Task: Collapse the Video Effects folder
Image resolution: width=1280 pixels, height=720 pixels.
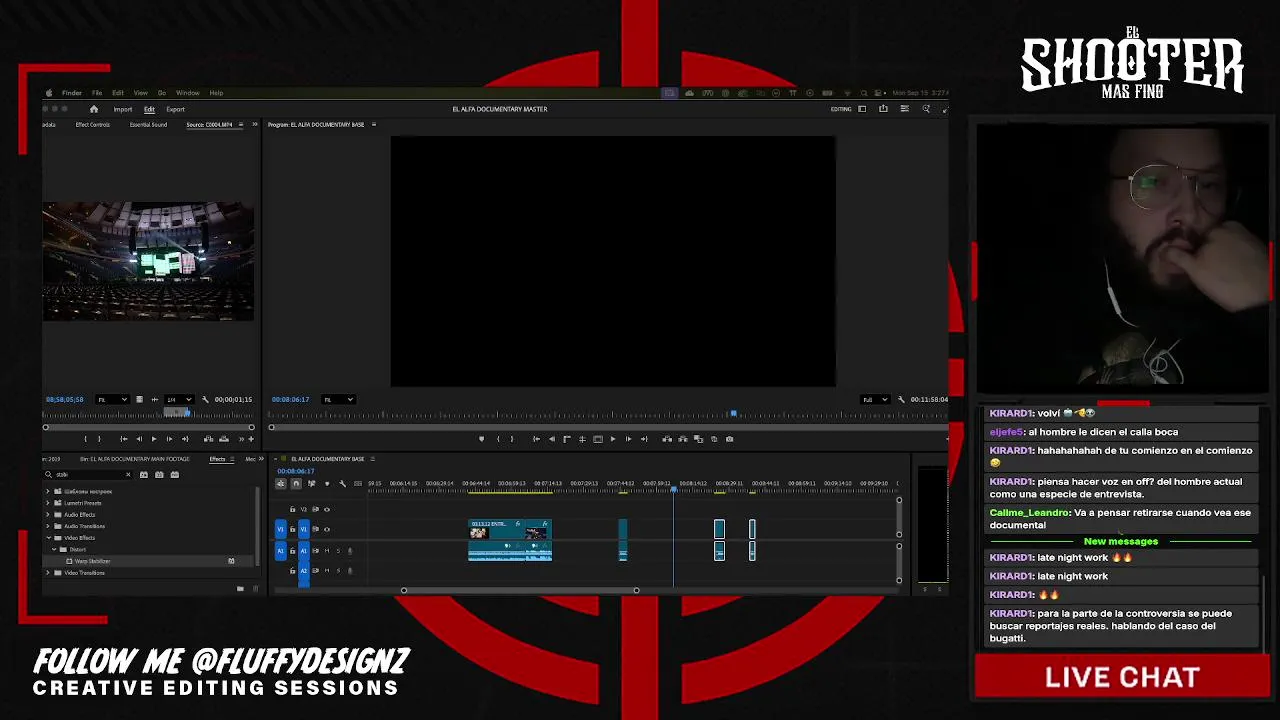Action: pos(48,538)
